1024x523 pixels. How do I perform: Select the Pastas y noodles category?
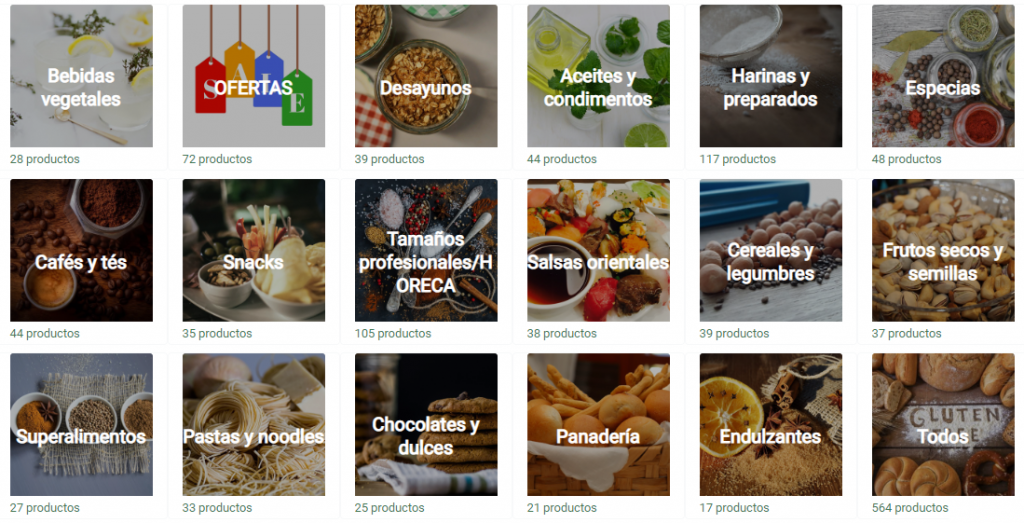pyautogui.click(x=253, y=424)
